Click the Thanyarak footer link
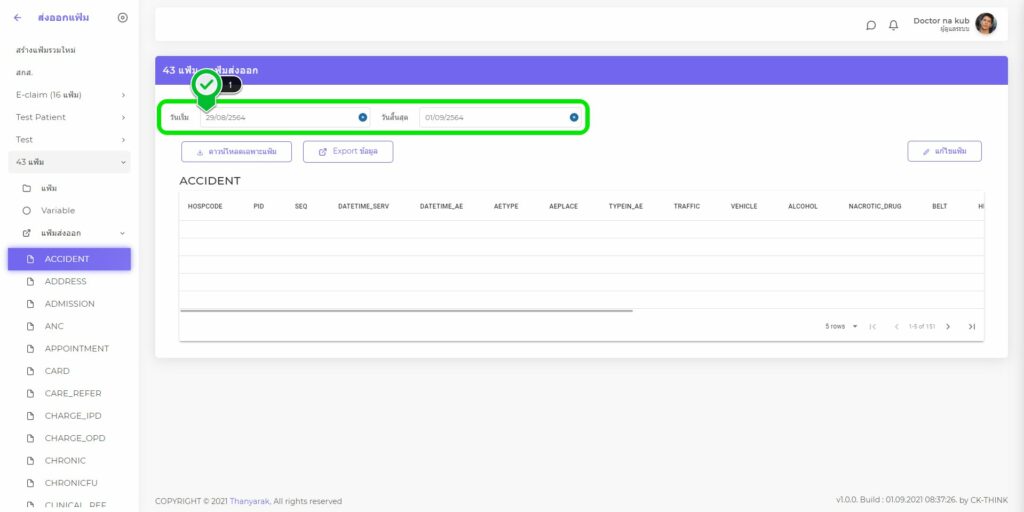Image resolution: width=1024 pixels, height=512 pixels. 249,501
